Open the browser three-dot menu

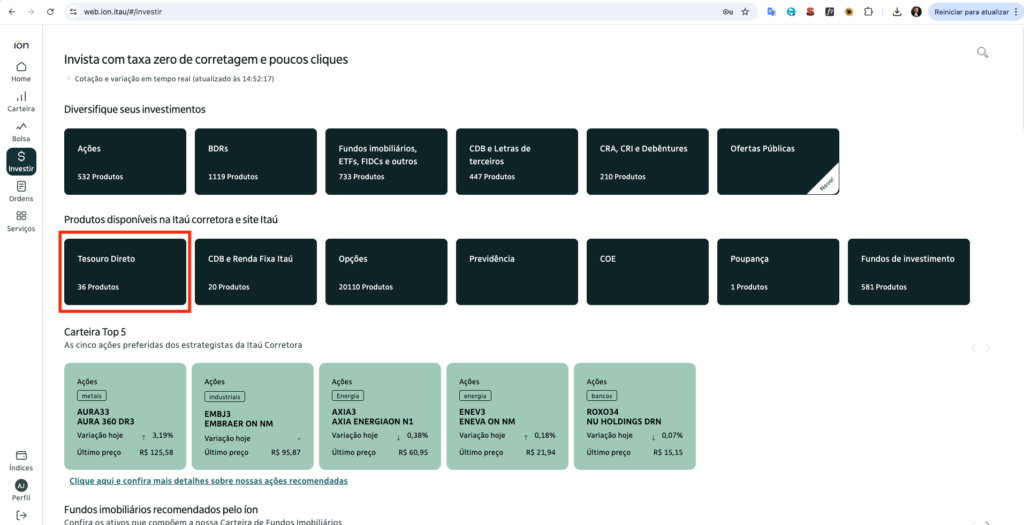click(1012, 11)
